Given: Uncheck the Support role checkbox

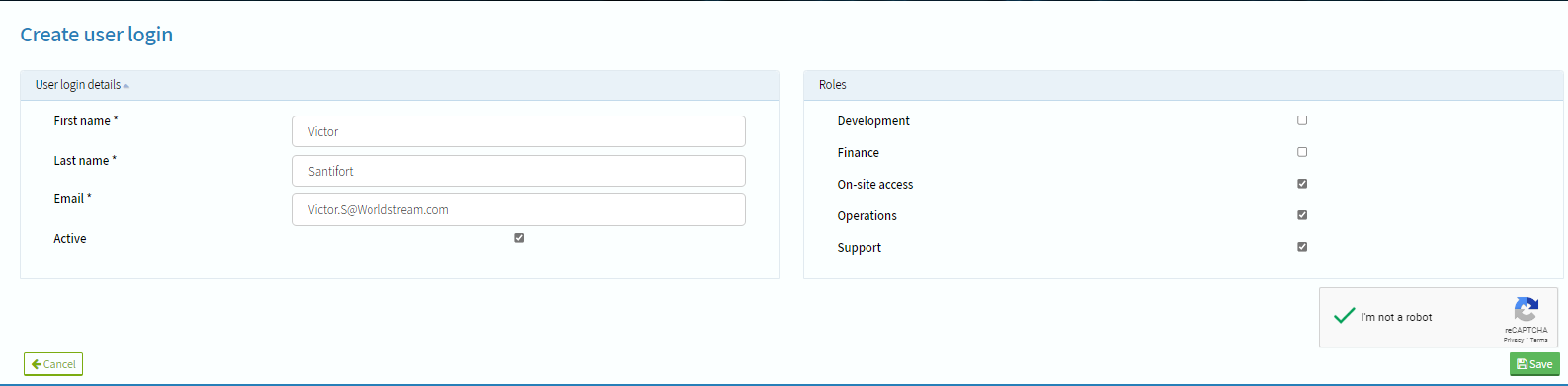Looking at the screenshot, I should pos(1302,247).
